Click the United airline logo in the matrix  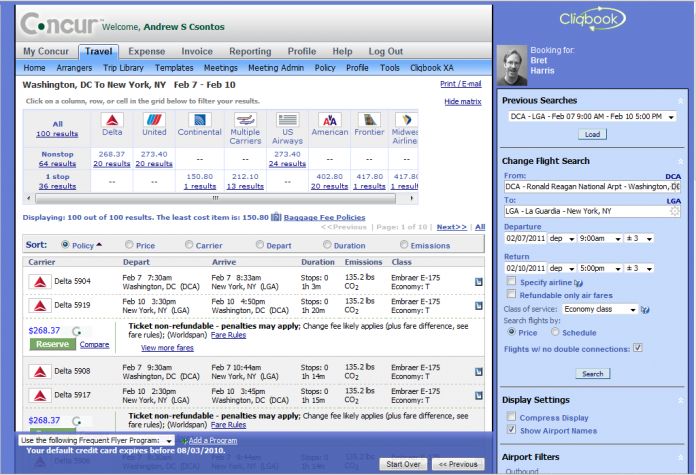tap(154, 120)
